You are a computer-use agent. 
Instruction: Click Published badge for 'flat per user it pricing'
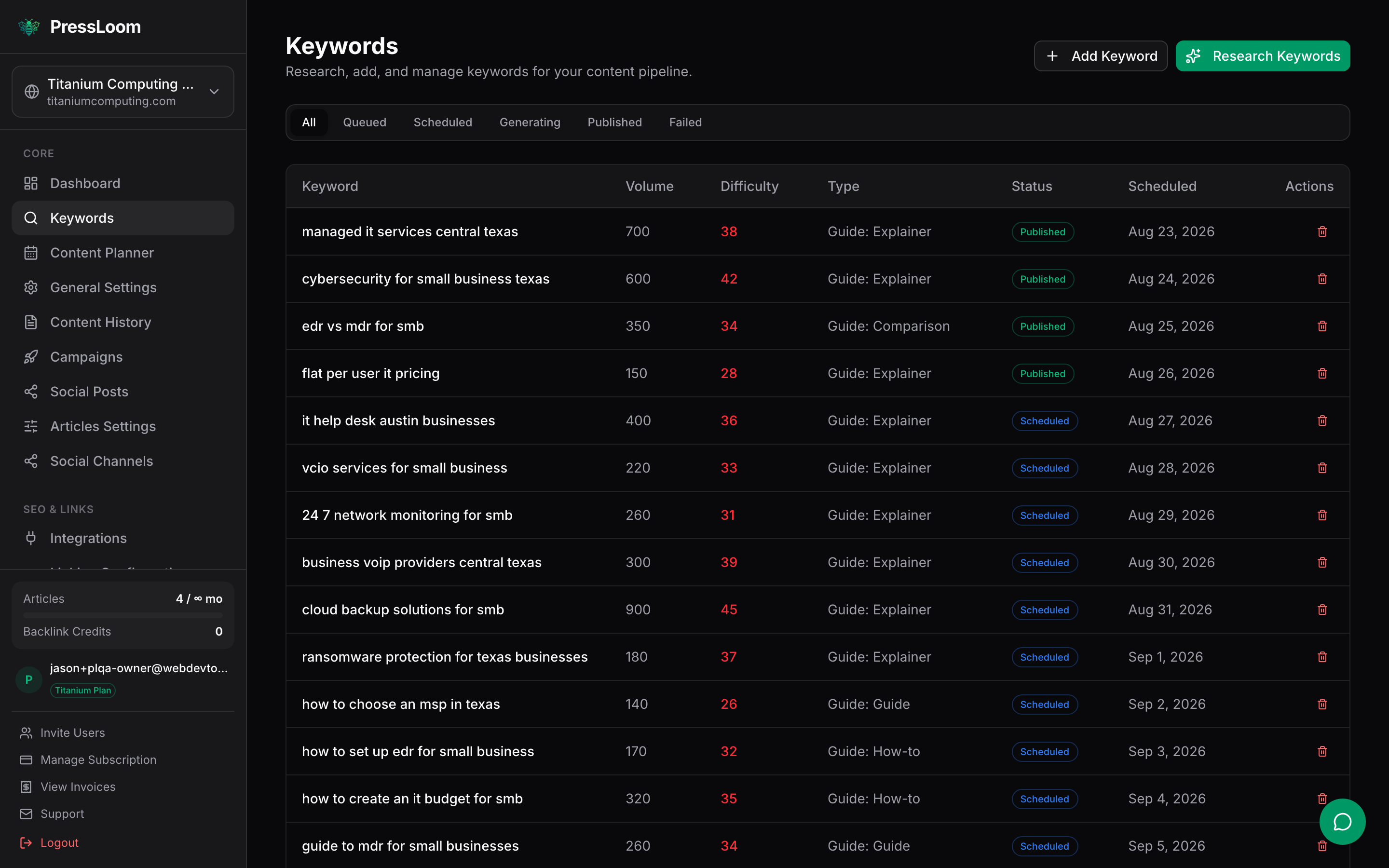click(1042, 373)
